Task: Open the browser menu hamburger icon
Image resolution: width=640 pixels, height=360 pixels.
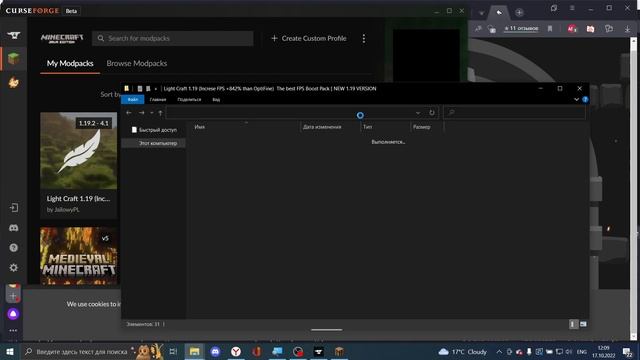Action: coord(572,8)
